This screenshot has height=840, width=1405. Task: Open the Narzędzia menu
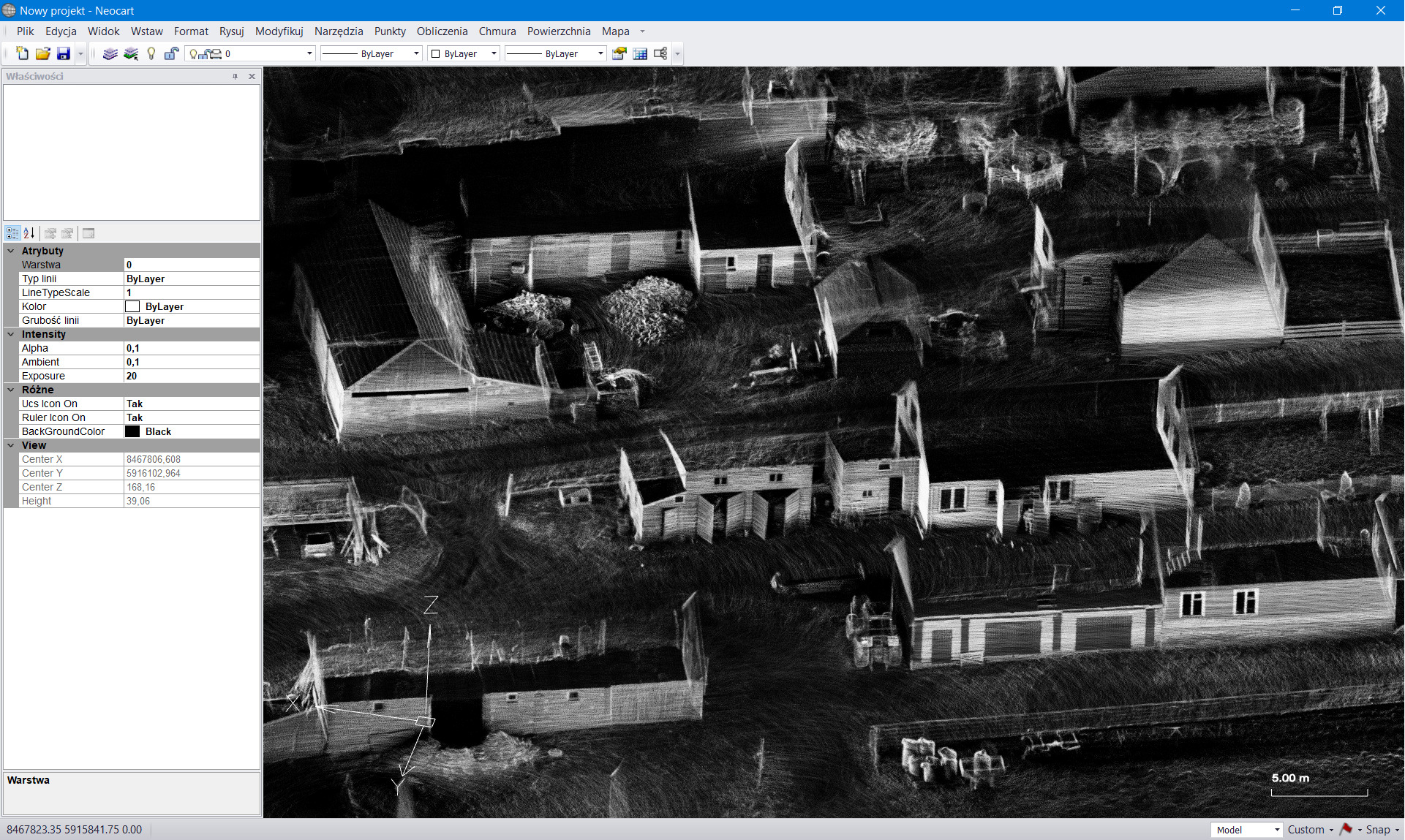coord(339,31)
